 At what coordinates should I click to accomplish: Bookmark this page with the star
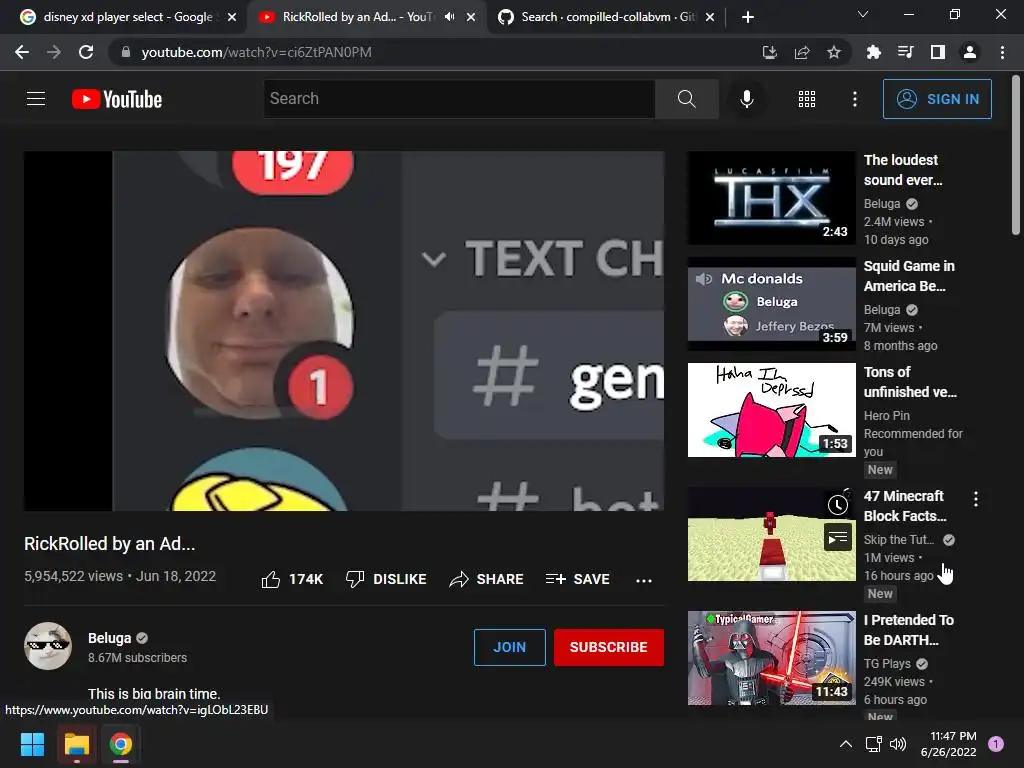tap(834, 52)
